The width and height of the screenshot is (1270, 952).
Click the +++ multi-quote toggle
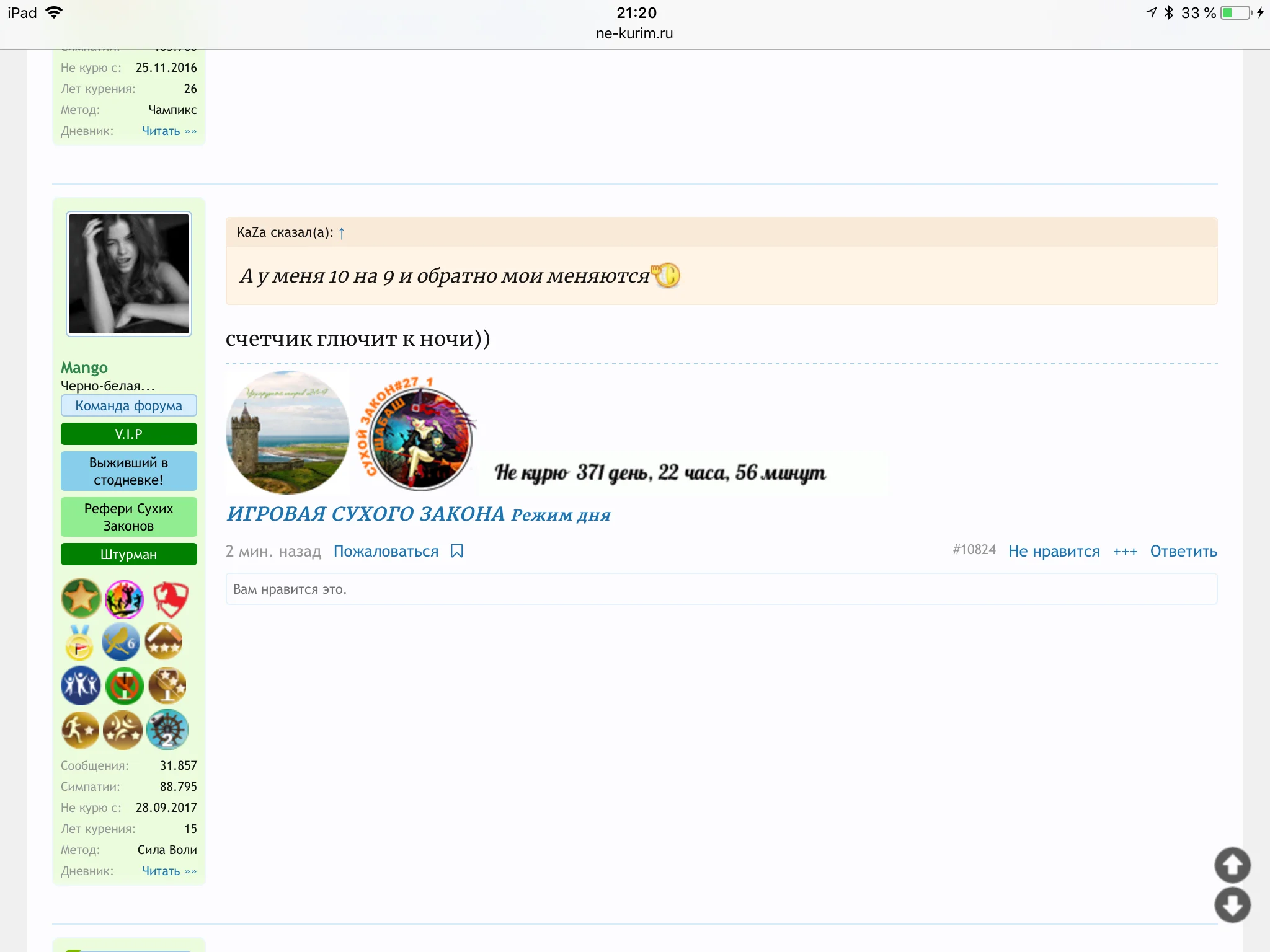[1125, 551]
